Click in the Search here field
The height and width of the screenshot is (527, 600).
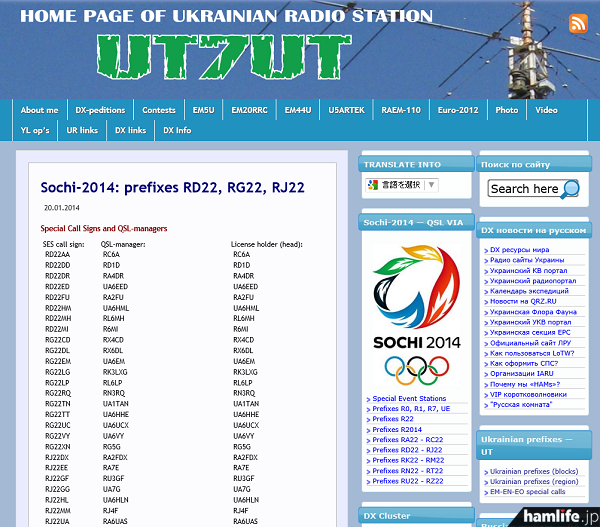(x=524, y=188)
